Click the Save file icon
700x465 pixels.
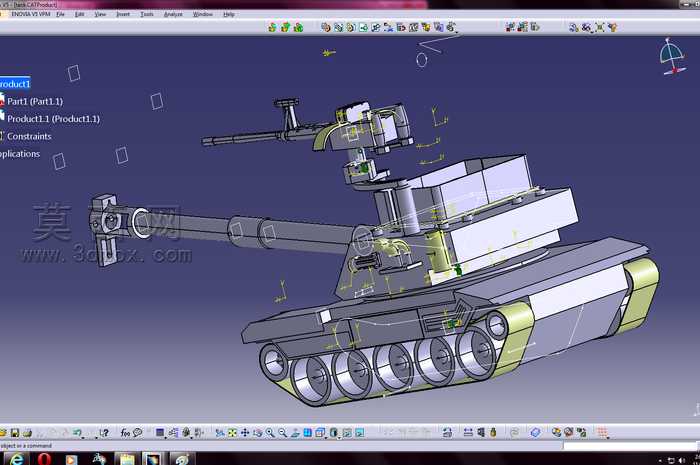(15, 432)
